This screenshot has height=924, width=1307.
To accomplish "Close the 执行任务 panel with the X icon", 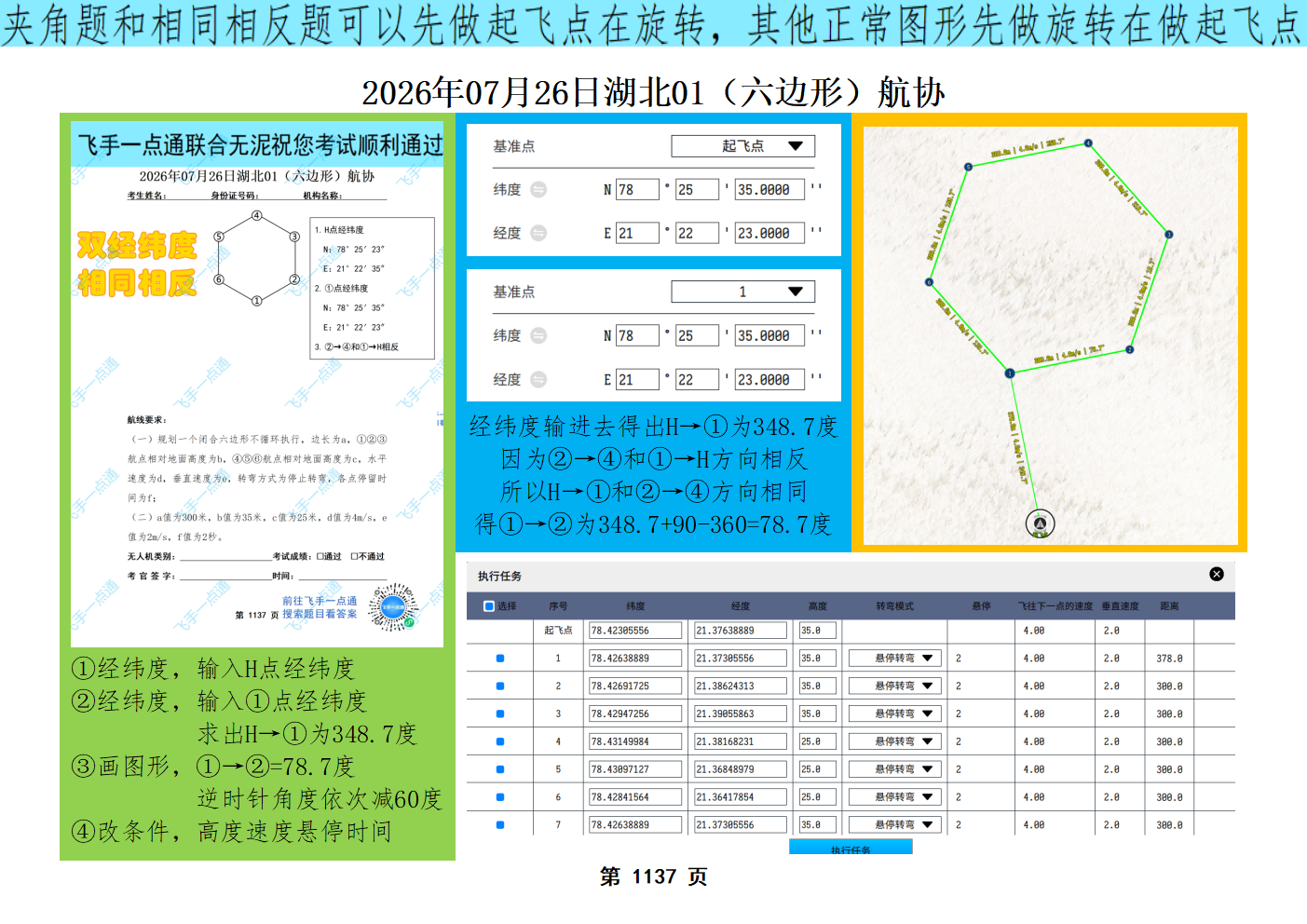I will (1217, 575).
